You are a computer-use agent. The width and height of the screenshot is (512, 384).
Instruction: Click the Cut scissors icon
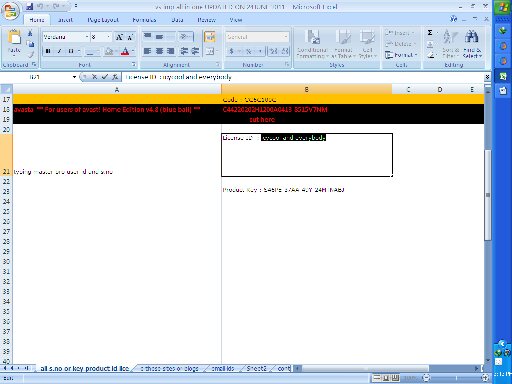(x=30, y=33)
